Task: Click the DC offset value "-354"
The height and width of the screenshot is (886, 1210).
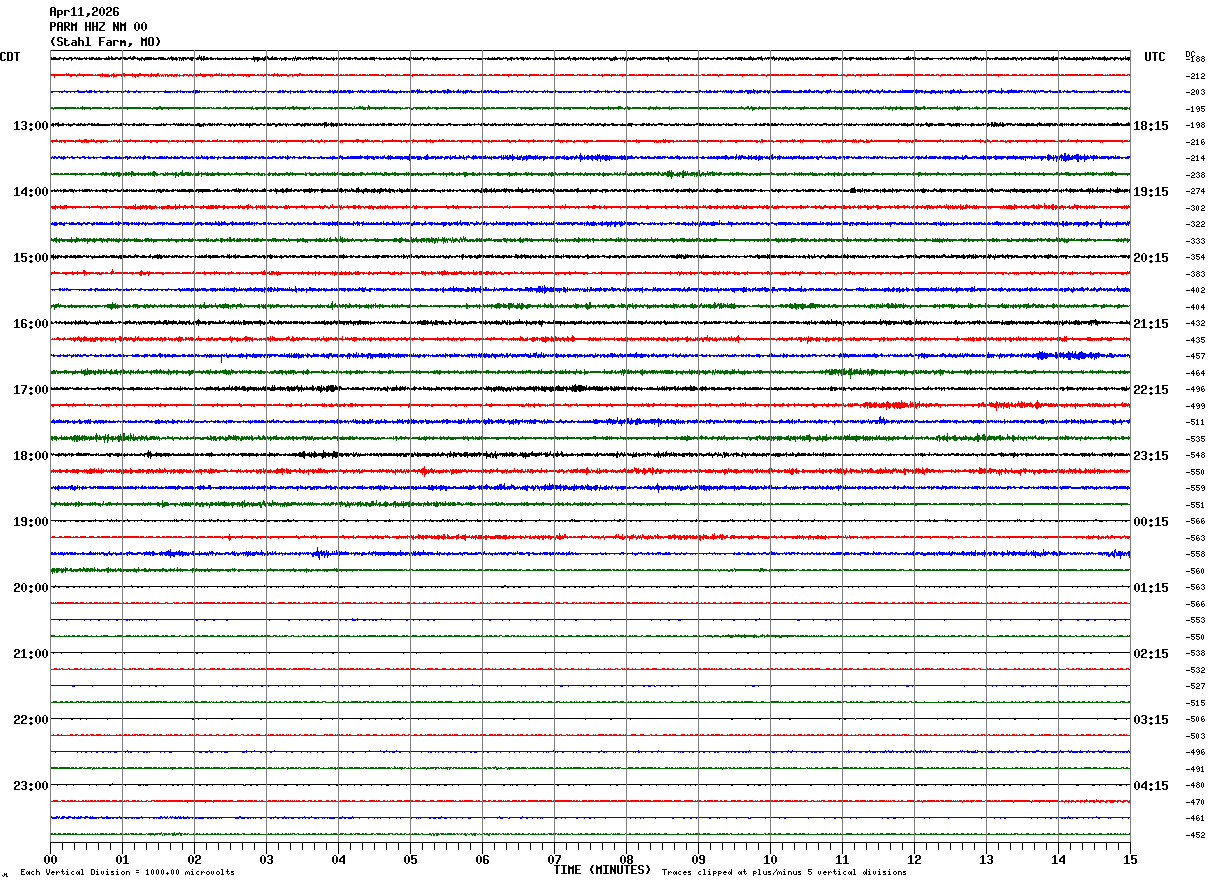Action: (x=1195, y=257)
